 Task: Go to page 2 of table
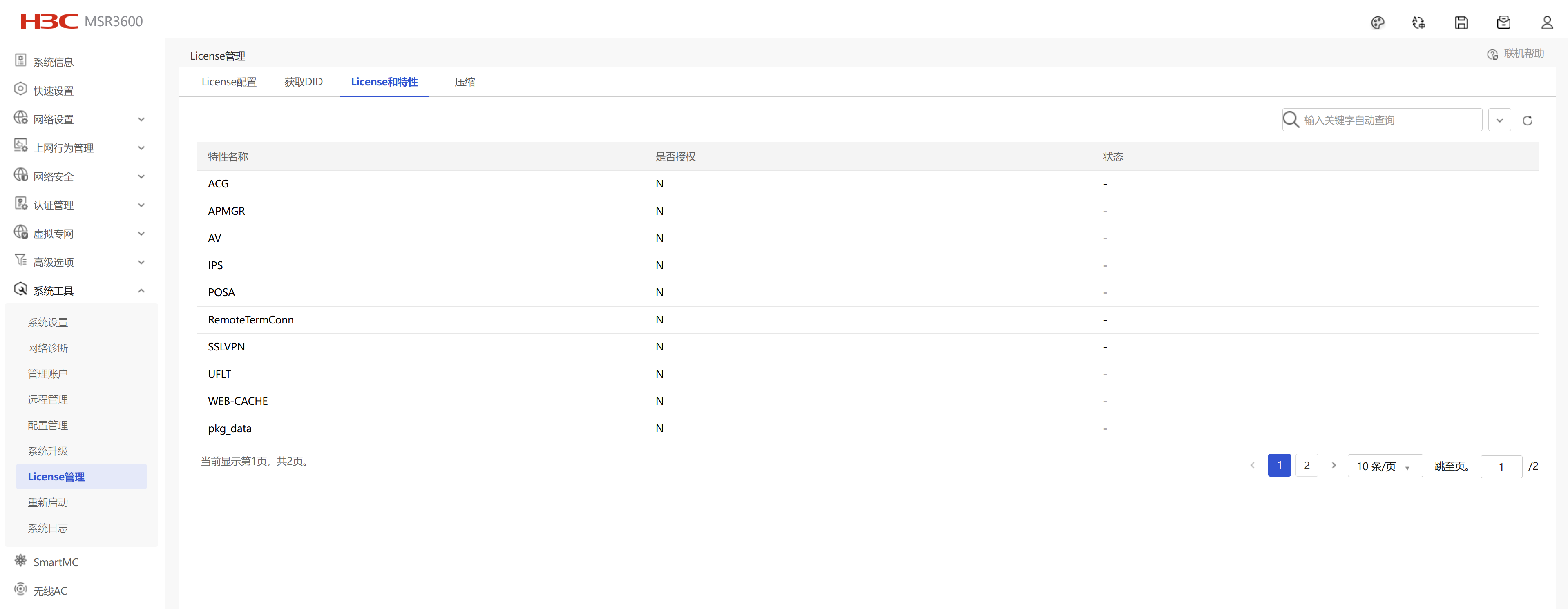(1306, 465)
